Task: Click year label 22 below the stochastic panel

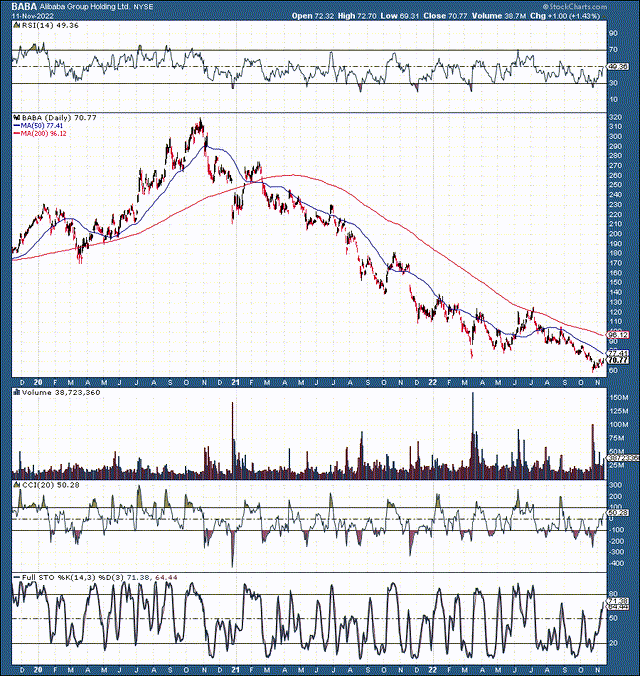Action: [433, 670]
